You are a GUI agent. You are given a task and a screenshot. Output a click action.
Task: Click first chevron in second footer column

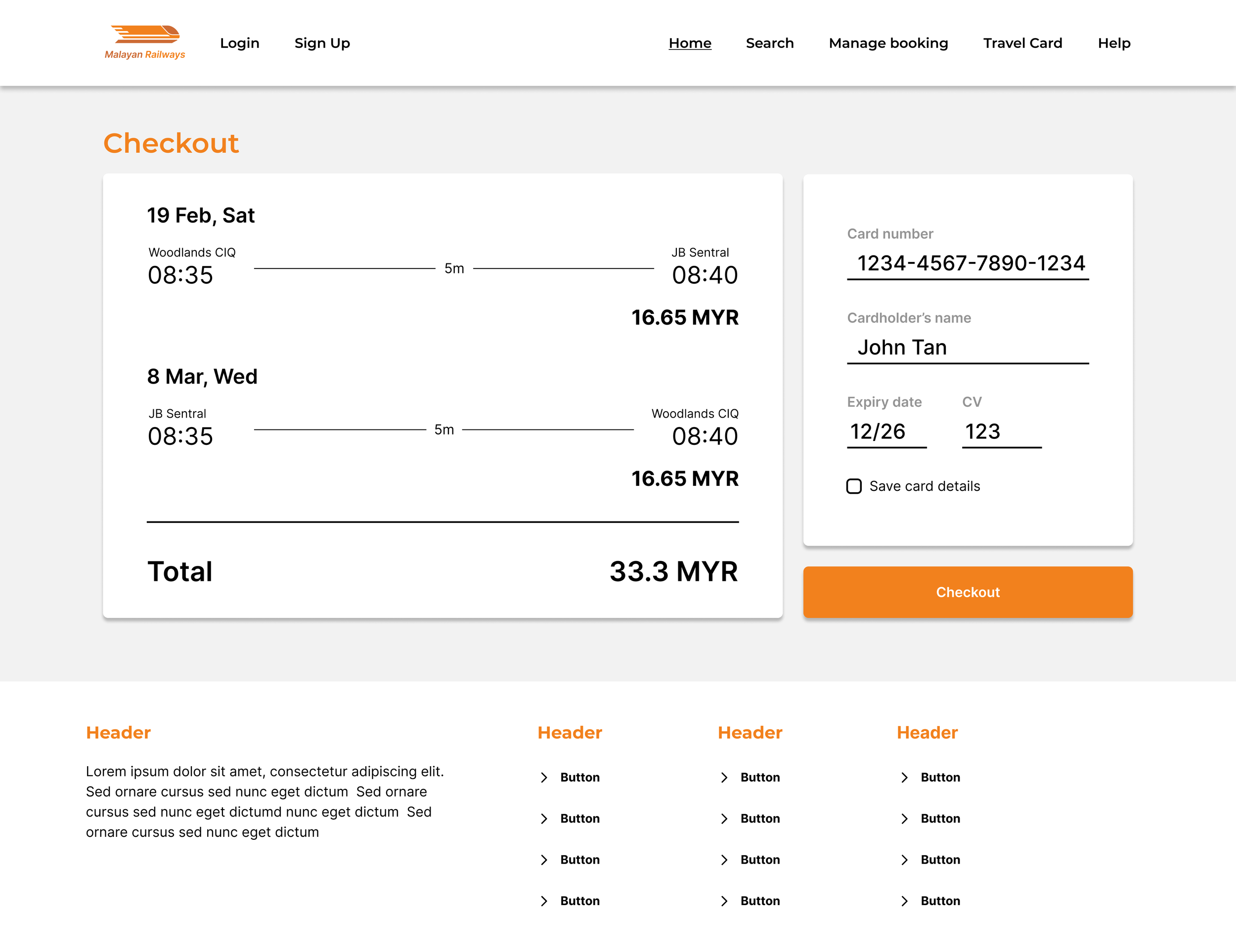click(x=544, y=777)
